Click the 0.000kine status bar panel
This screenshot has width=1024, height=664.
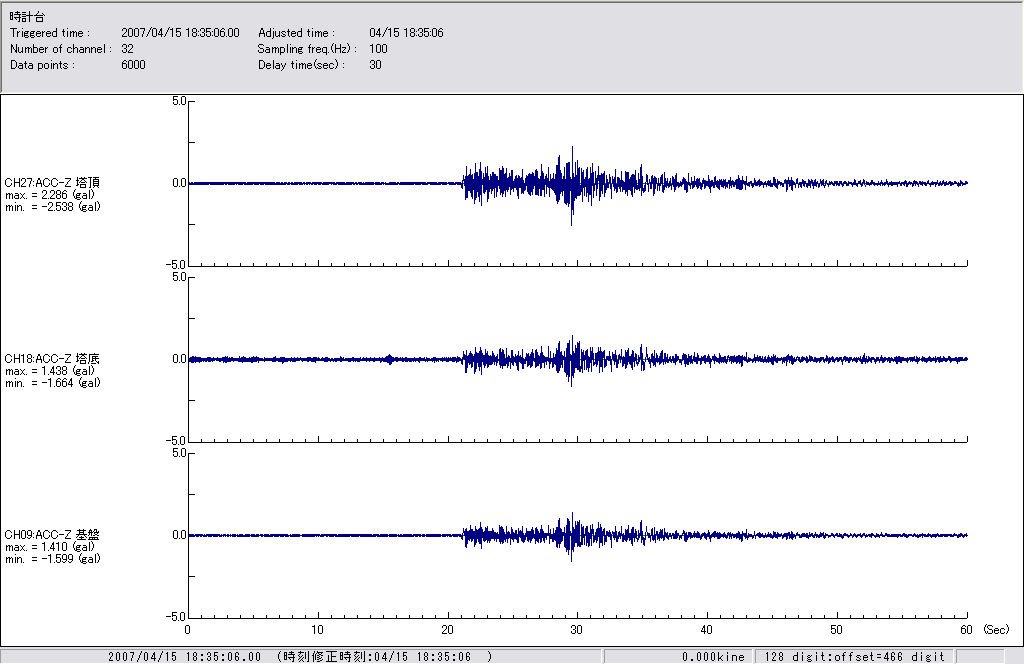(713, 657)
